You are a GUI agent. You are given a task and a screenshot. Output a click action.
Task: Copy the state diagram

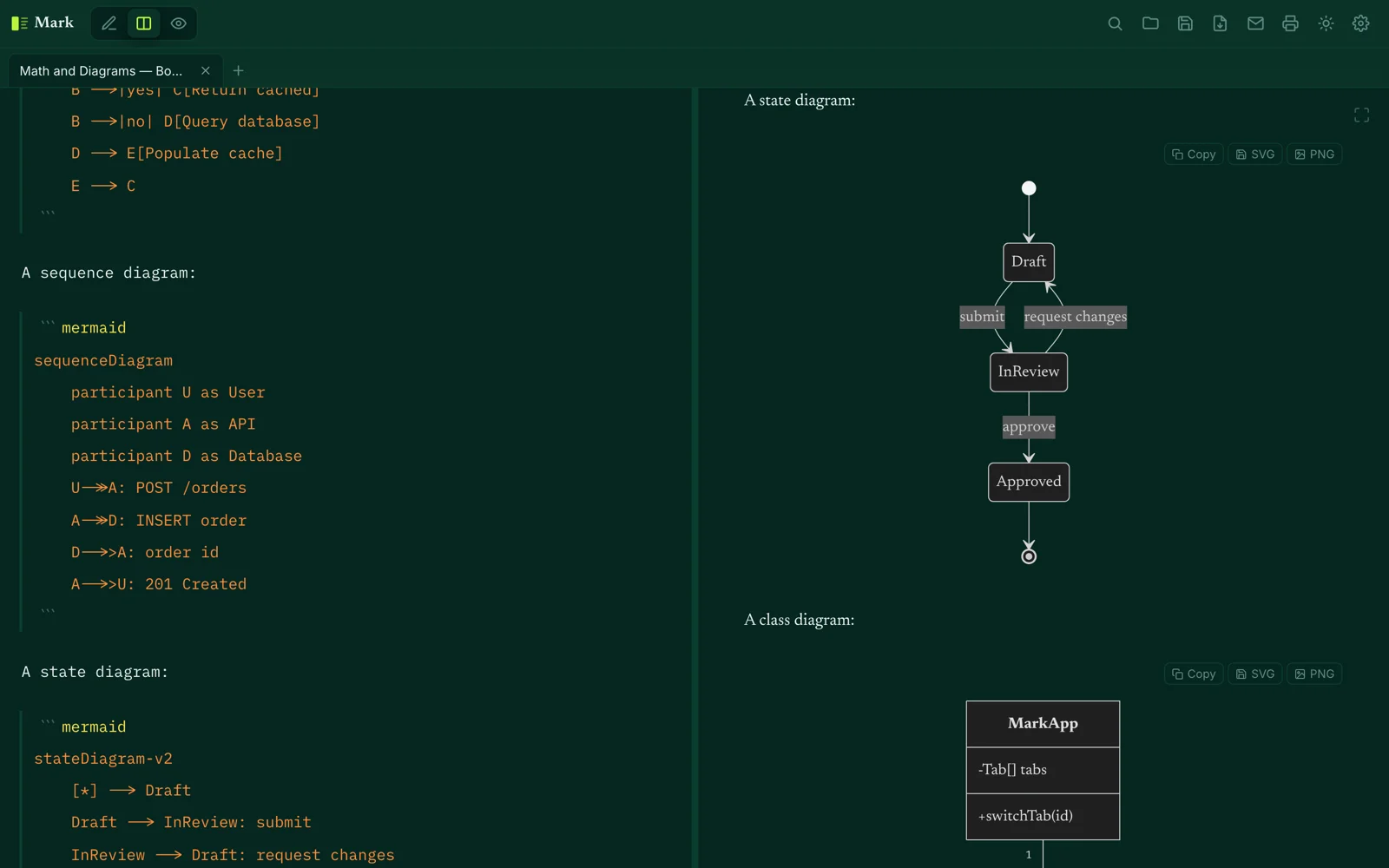[x=1194, y=155]
